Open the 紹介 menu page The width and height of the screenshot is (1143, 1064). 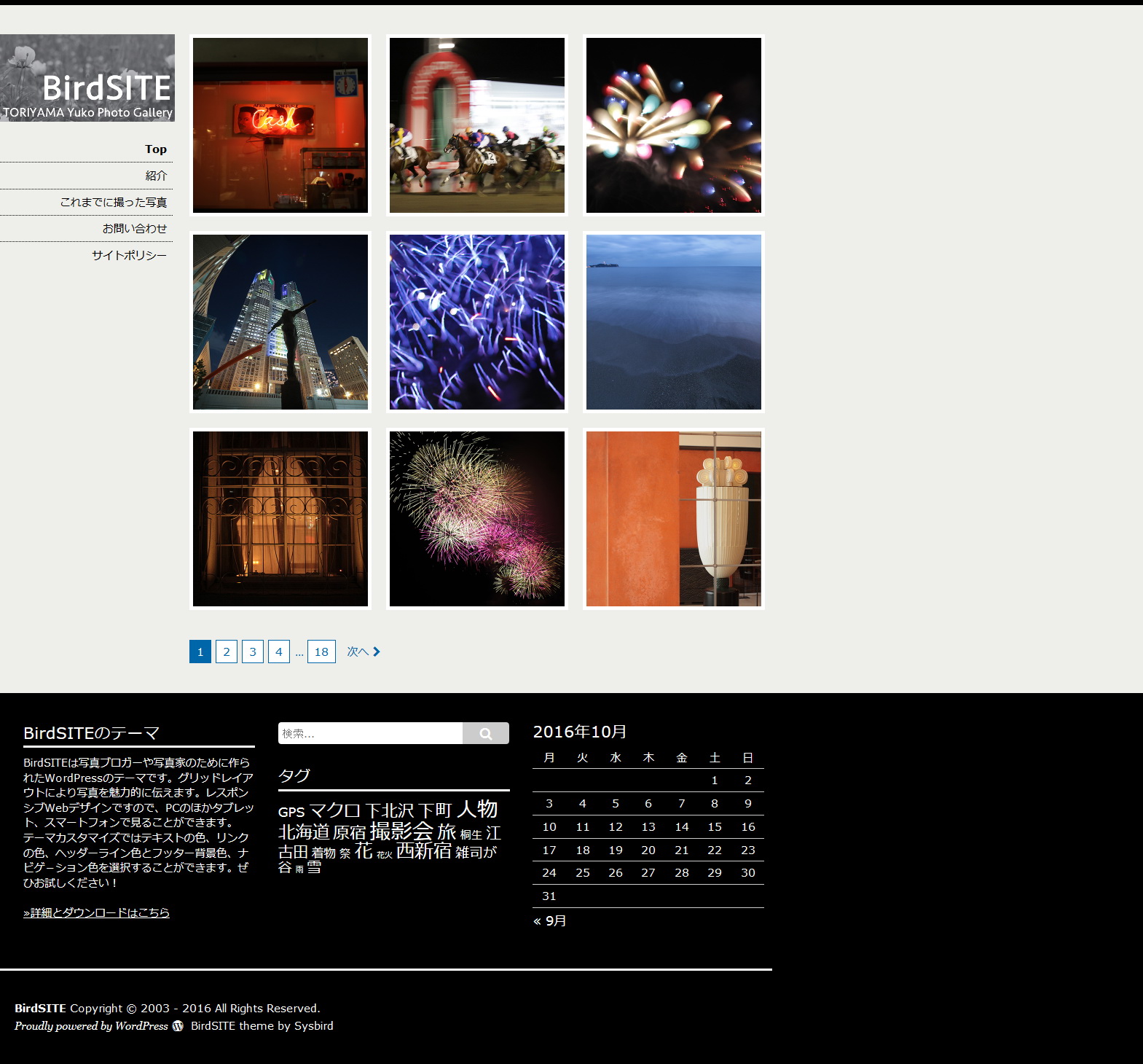pos(156,176)
